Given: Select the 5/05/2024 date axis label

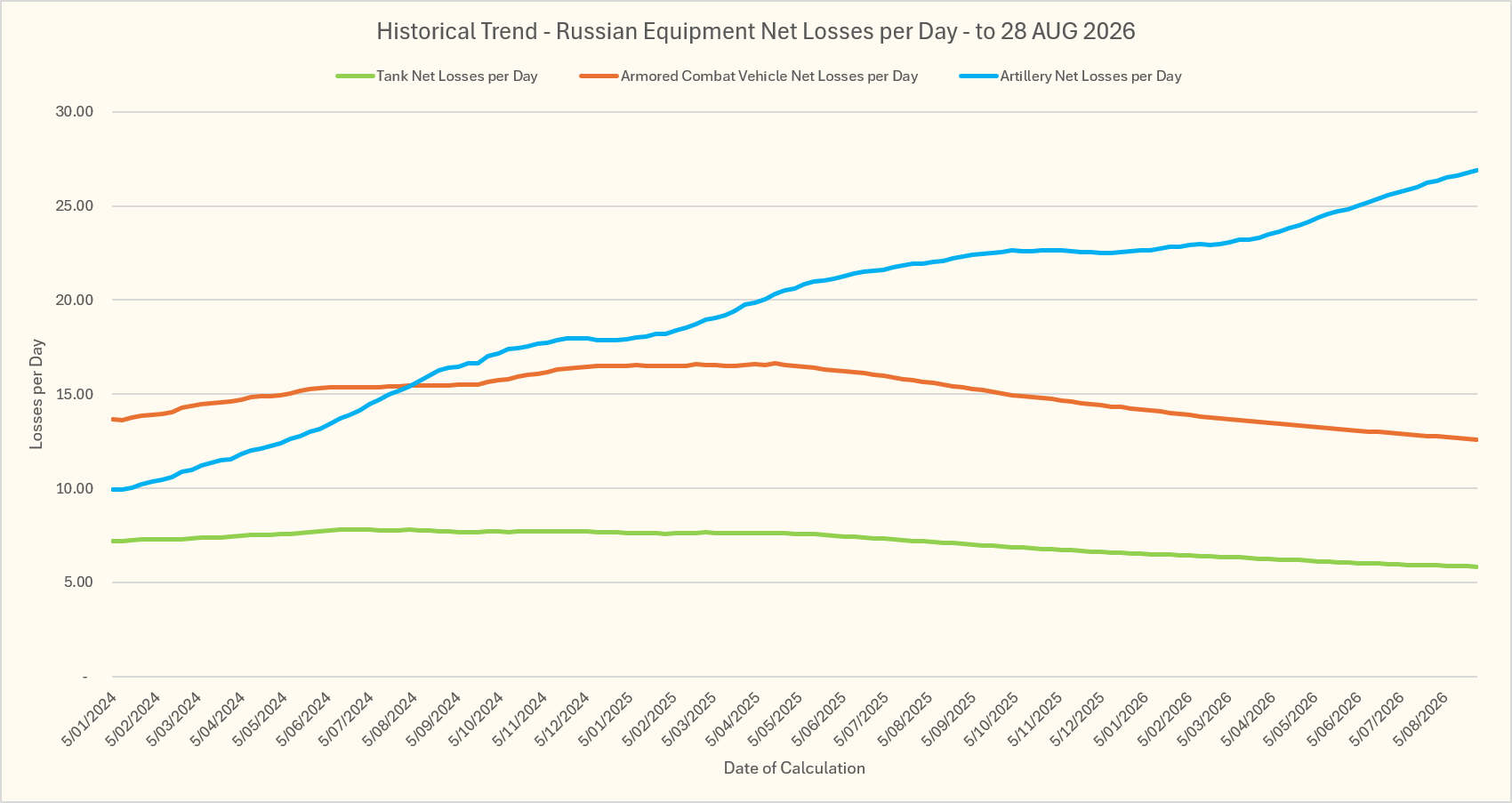Looking at the screenshot, I should (258, 719).
